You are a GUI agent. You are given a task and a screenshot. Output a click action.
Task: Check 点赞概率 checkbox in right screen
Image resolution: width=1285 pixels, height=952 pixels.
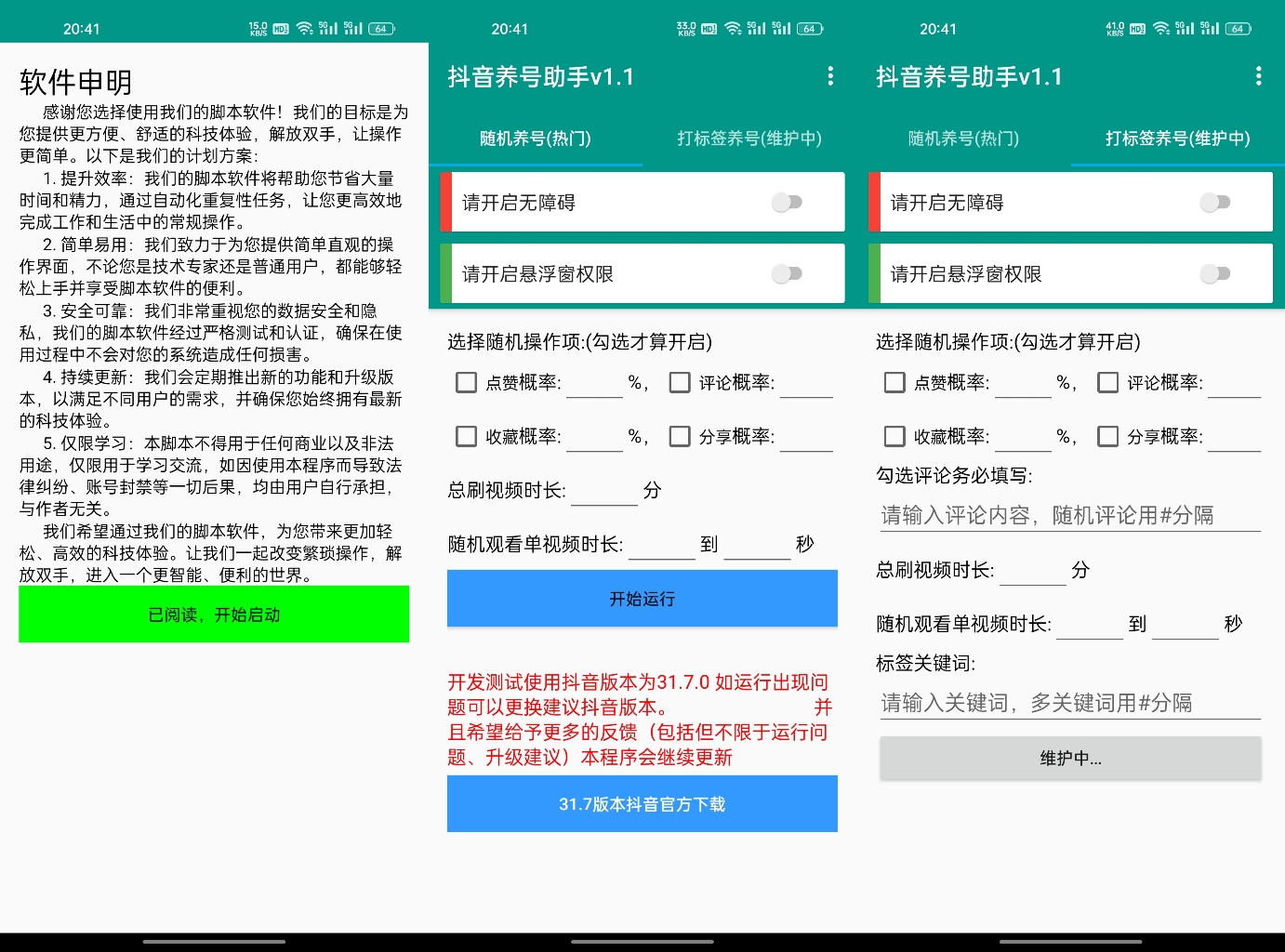[x=894, y=382]
